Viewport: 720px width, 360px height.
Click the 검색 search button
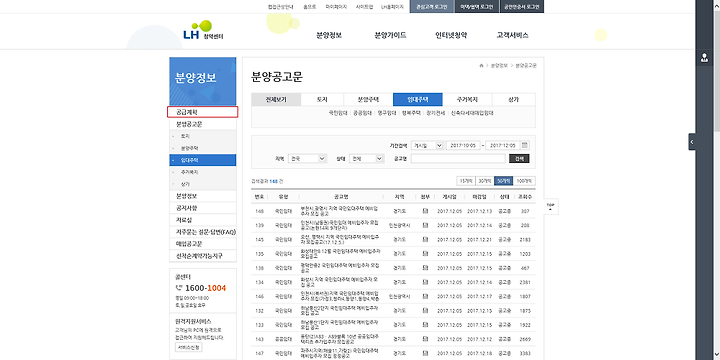click(x=519, y=158)
